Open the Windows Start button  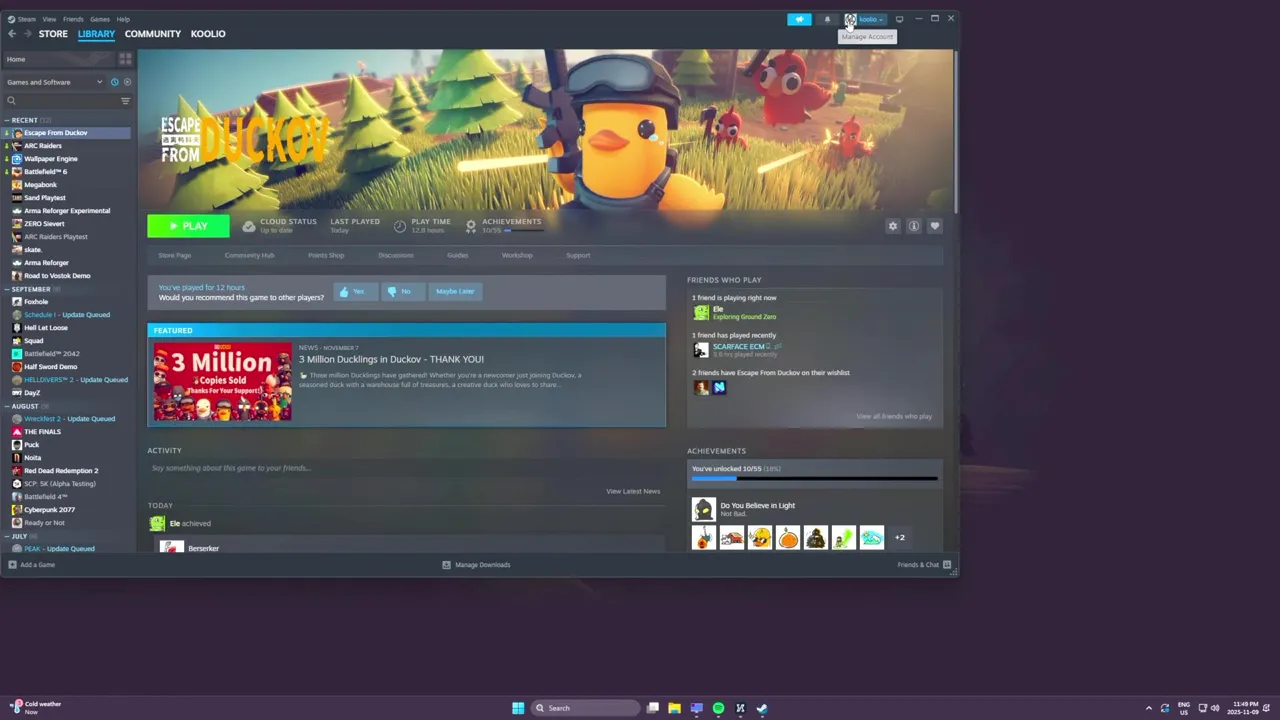tap(518, 708)
